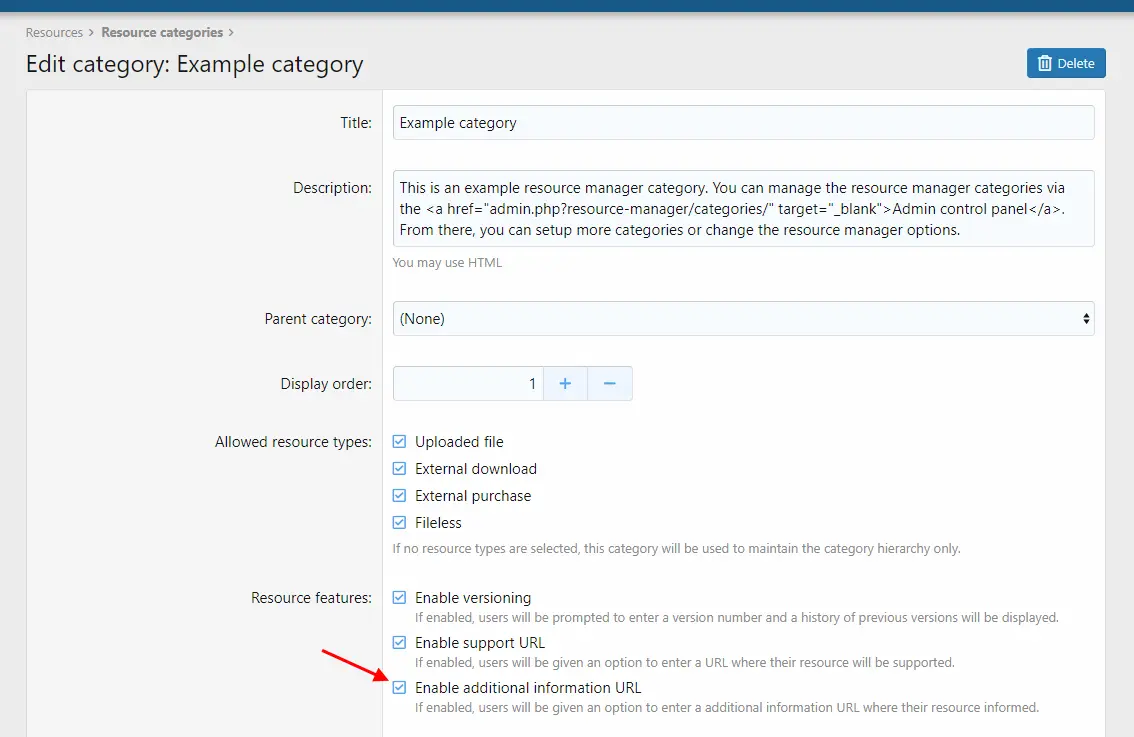Focus the Description text area
The height and width of the screenshot is (737, 1134).
pos(743,208)
